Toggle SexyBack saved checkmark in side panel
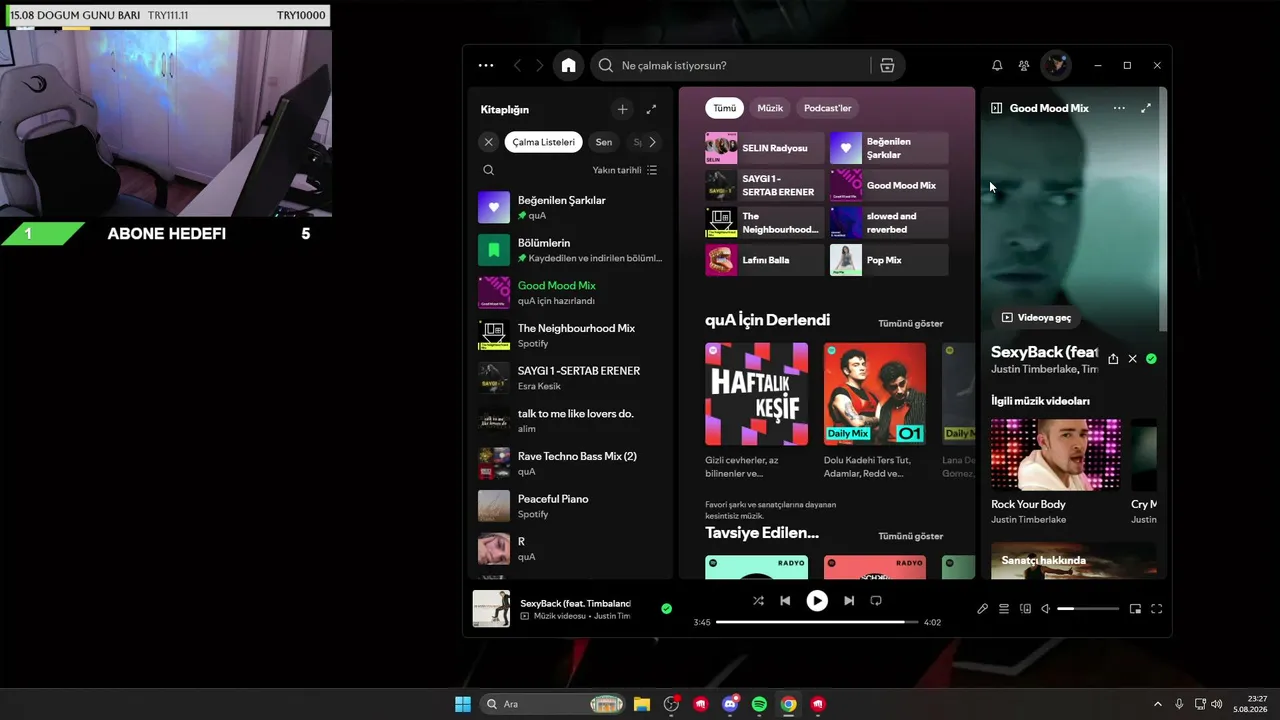Image resolution: width=1280 pixels, height=720 pixels. [x=1151, y=359]
